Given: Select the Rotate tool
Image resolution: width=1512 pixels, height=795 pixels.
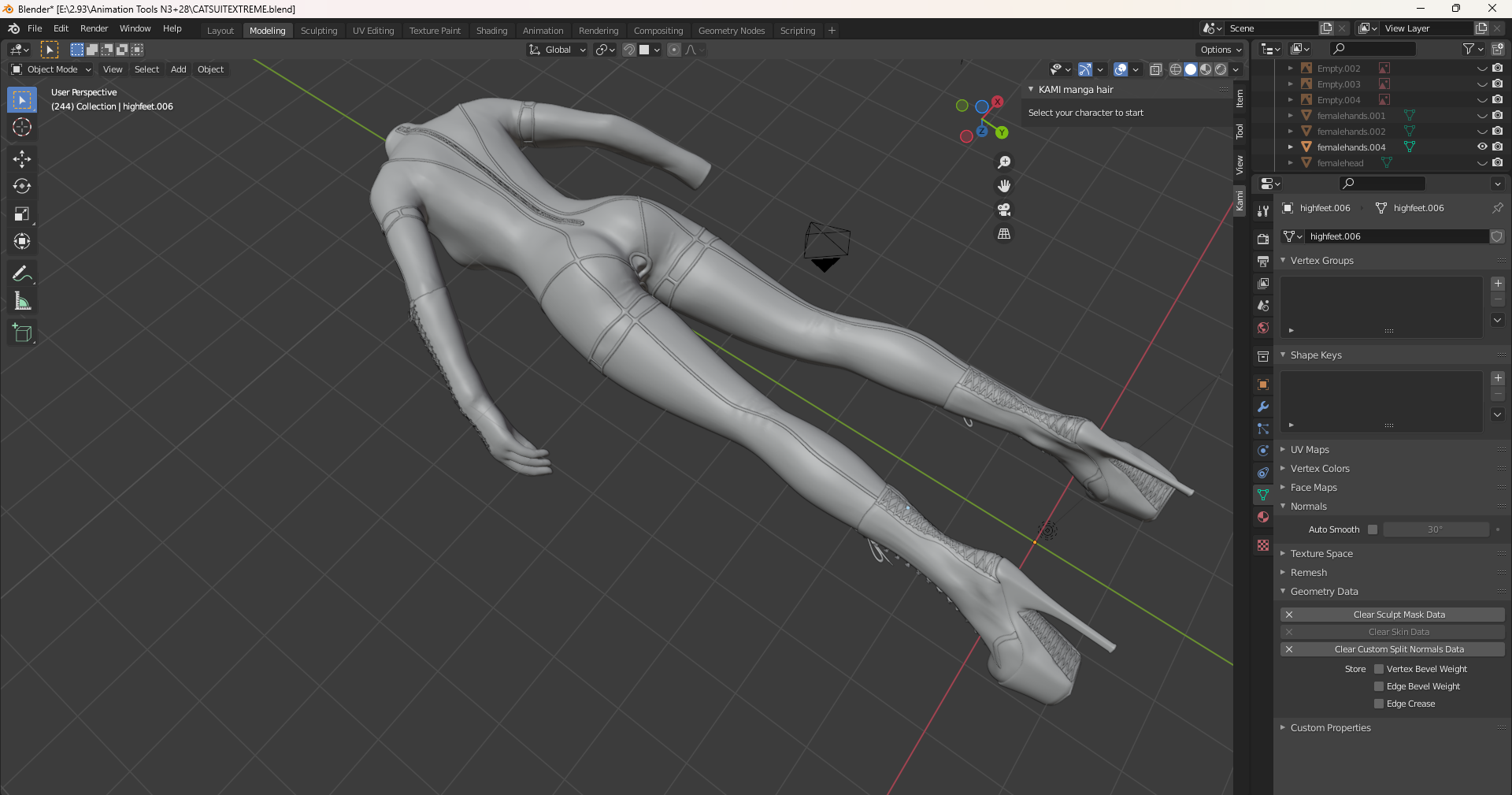Looking at the screenshot, I should (x=22, y=187).
